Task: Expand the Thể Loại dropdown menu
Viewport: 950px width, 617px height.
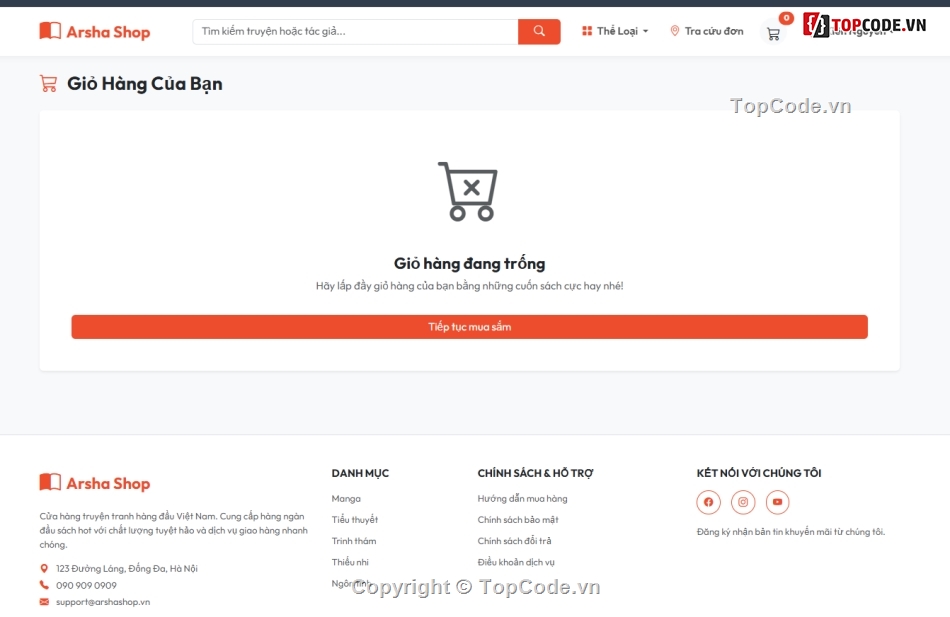Action: click(615, 31)
